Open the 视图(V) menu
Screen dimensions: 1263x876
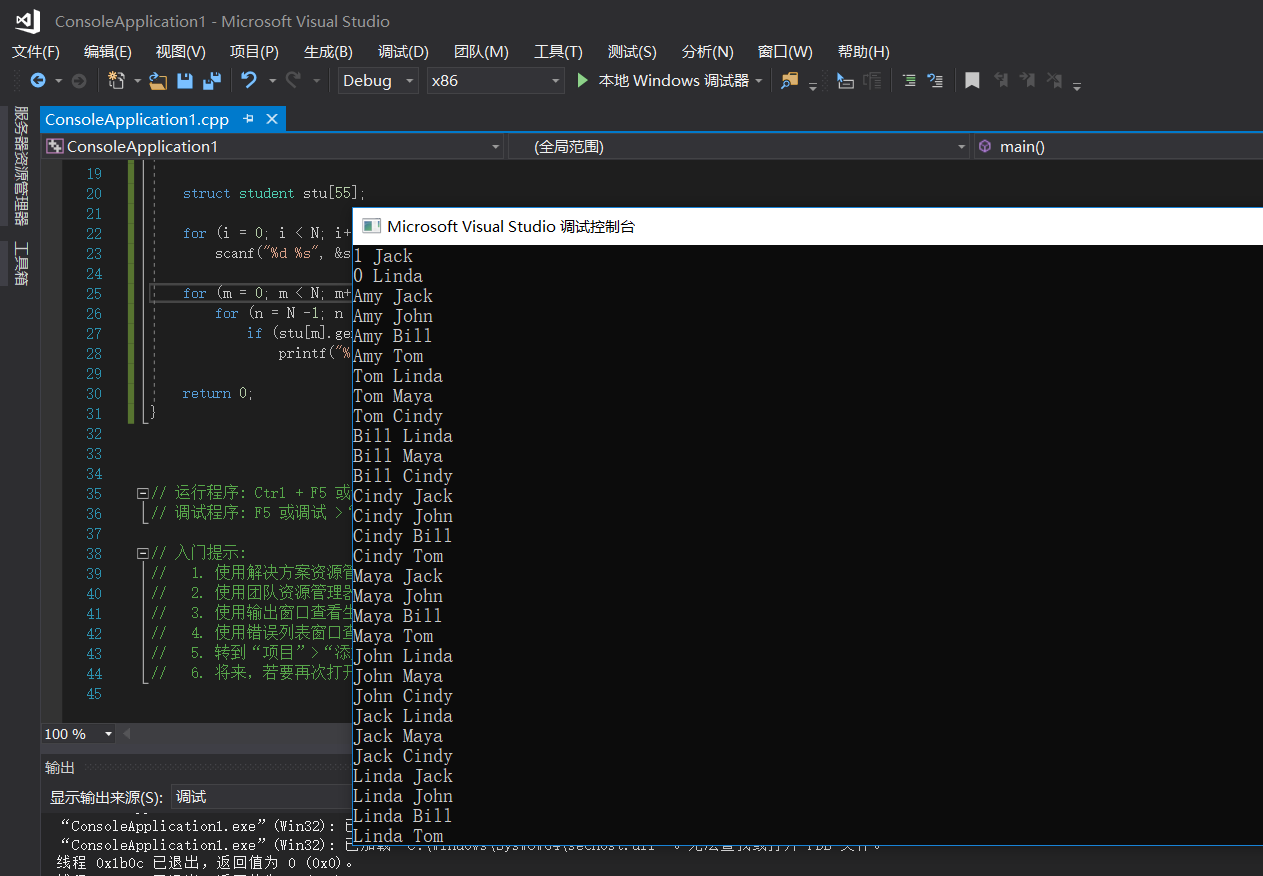point(181,52)
